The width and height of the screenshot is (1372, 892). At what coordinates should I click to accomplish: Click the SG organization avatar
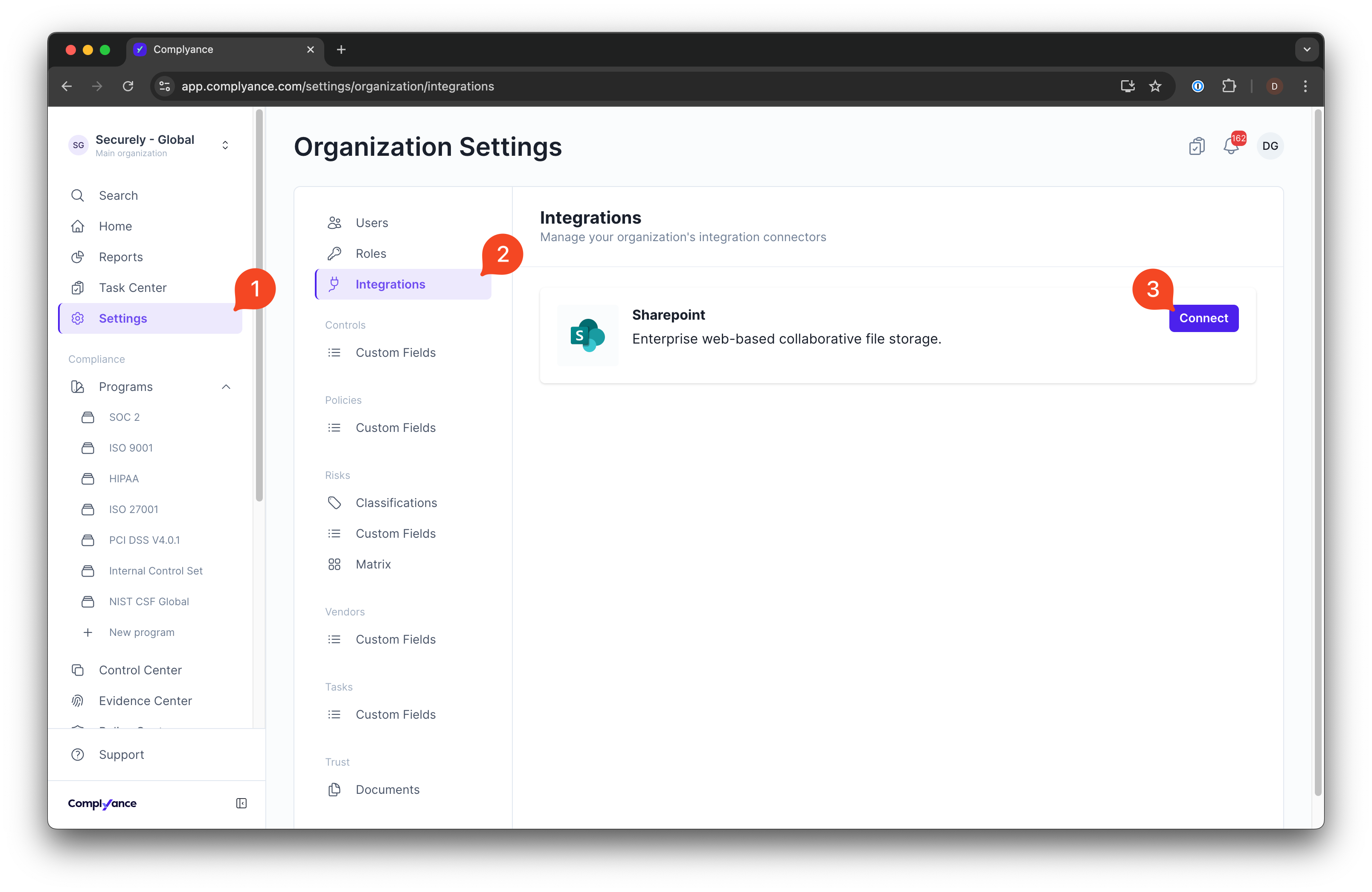[x=78, y=145]
